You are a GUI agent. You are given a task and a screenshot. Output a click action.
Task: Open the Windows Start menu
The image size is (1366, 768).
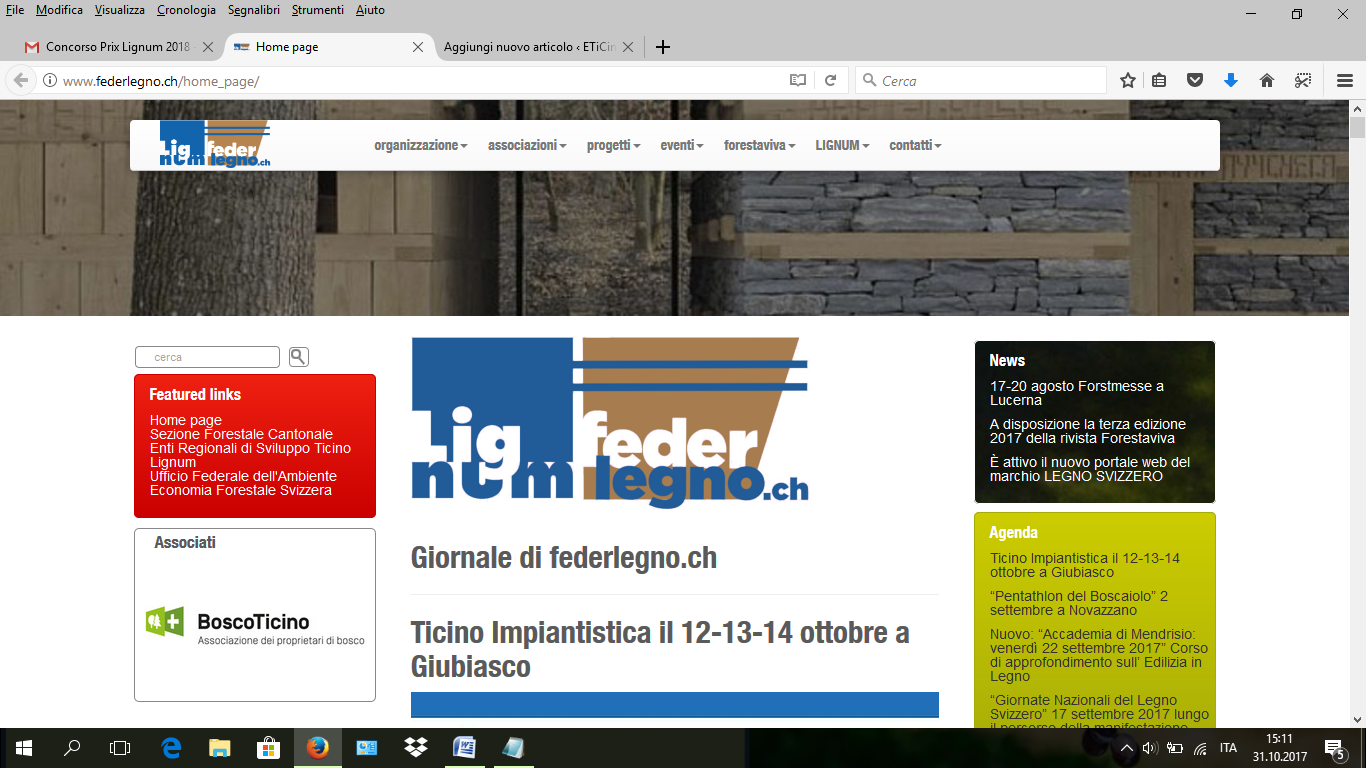tap(24, 748)
